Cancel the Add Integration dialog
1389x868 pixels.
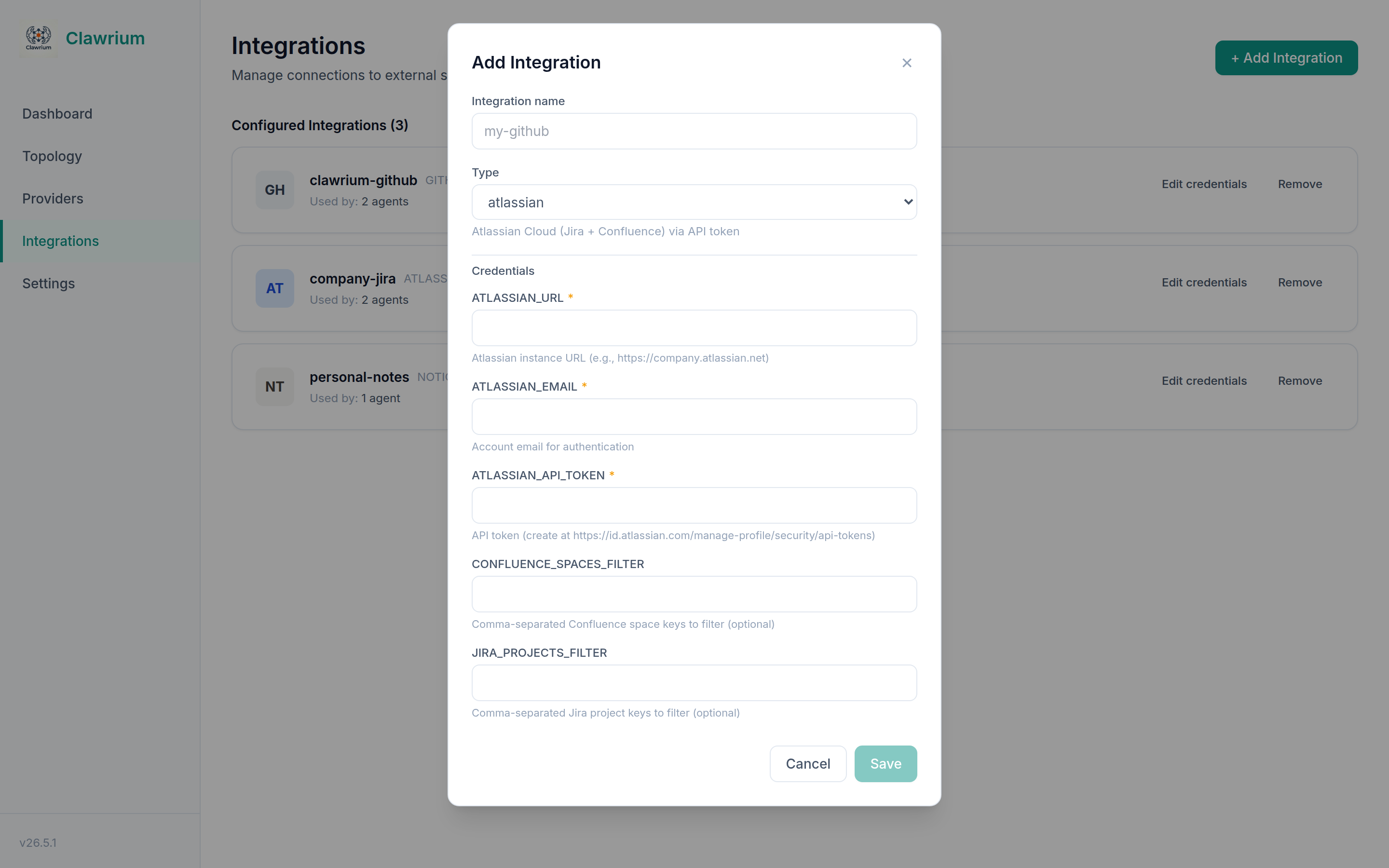point(807,763)
